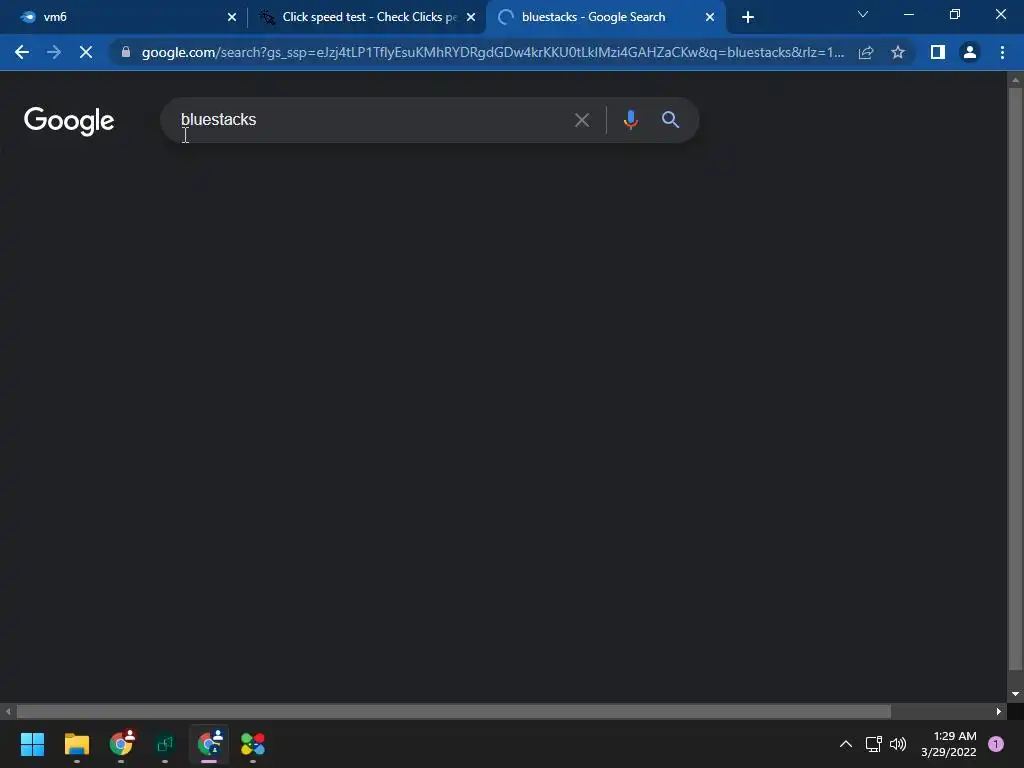This screenshot has height=768, width=1024.
Task: Open the clock and calendar flyout
Action: (x=949, y=744)
